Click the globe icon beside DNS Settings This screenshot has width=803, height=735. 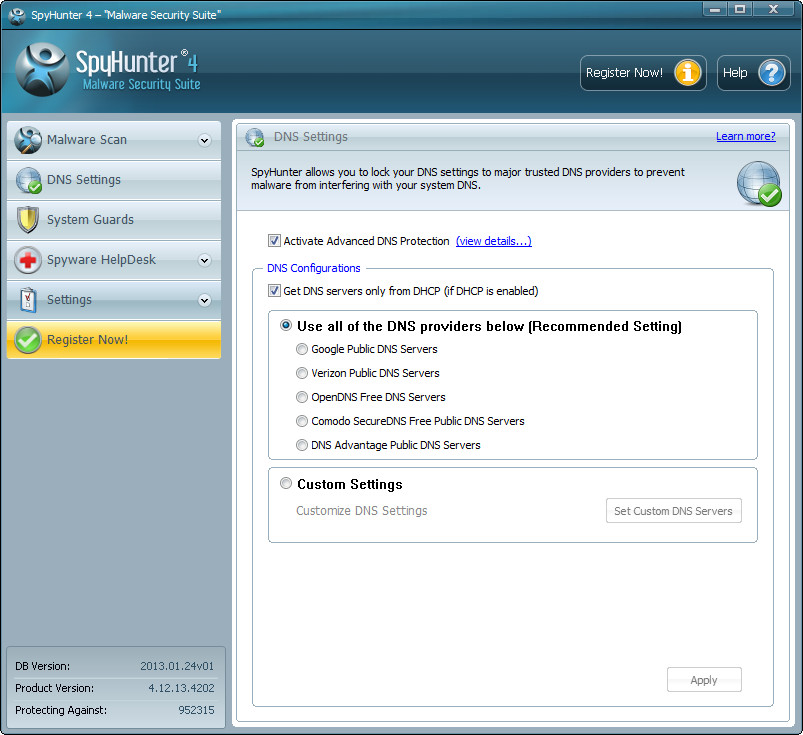(x=28, y=180)
